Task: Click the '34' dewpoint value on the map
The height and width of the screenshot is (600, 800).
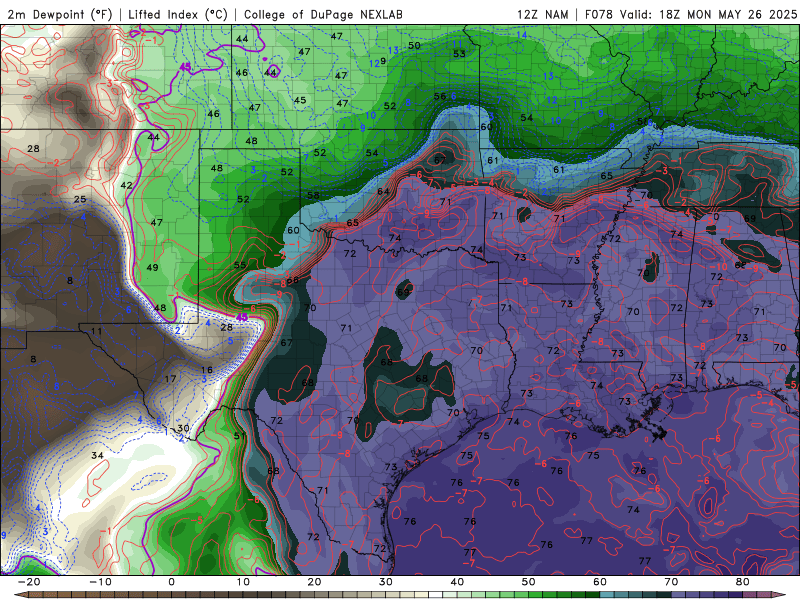Action: tap(97, 455)
